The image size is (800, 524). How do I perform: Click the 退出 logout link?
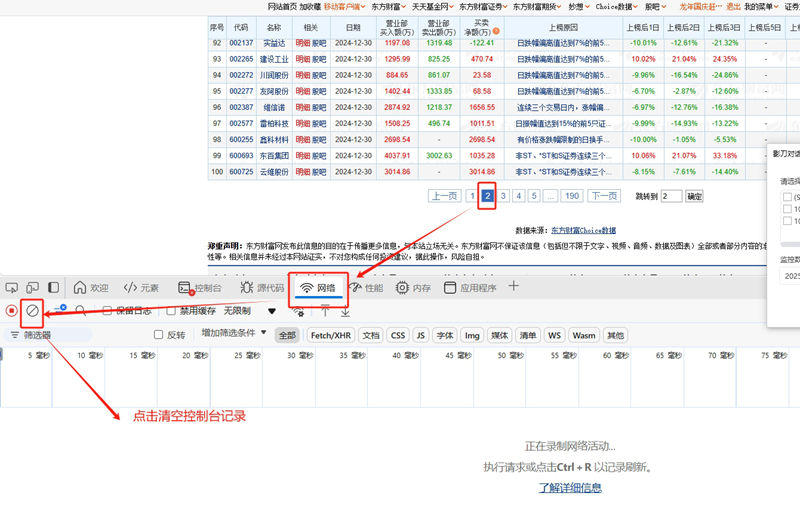[733, 7]
